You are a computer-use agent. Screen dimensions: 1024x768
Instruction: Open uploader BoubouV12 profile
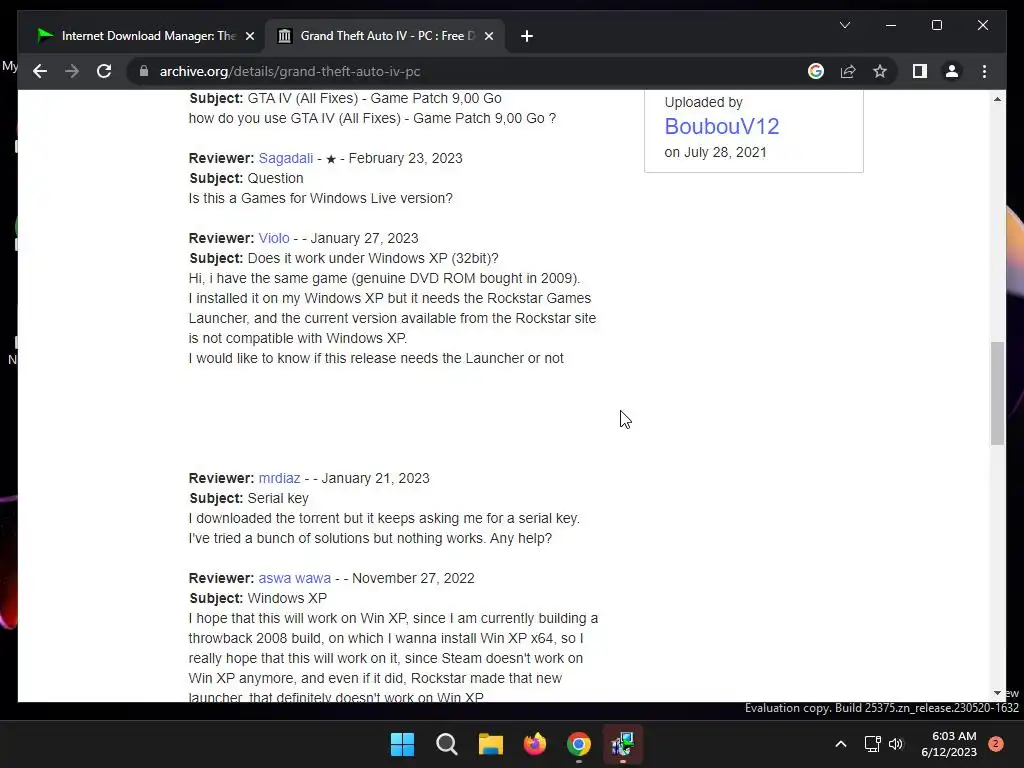pos(722,126)
